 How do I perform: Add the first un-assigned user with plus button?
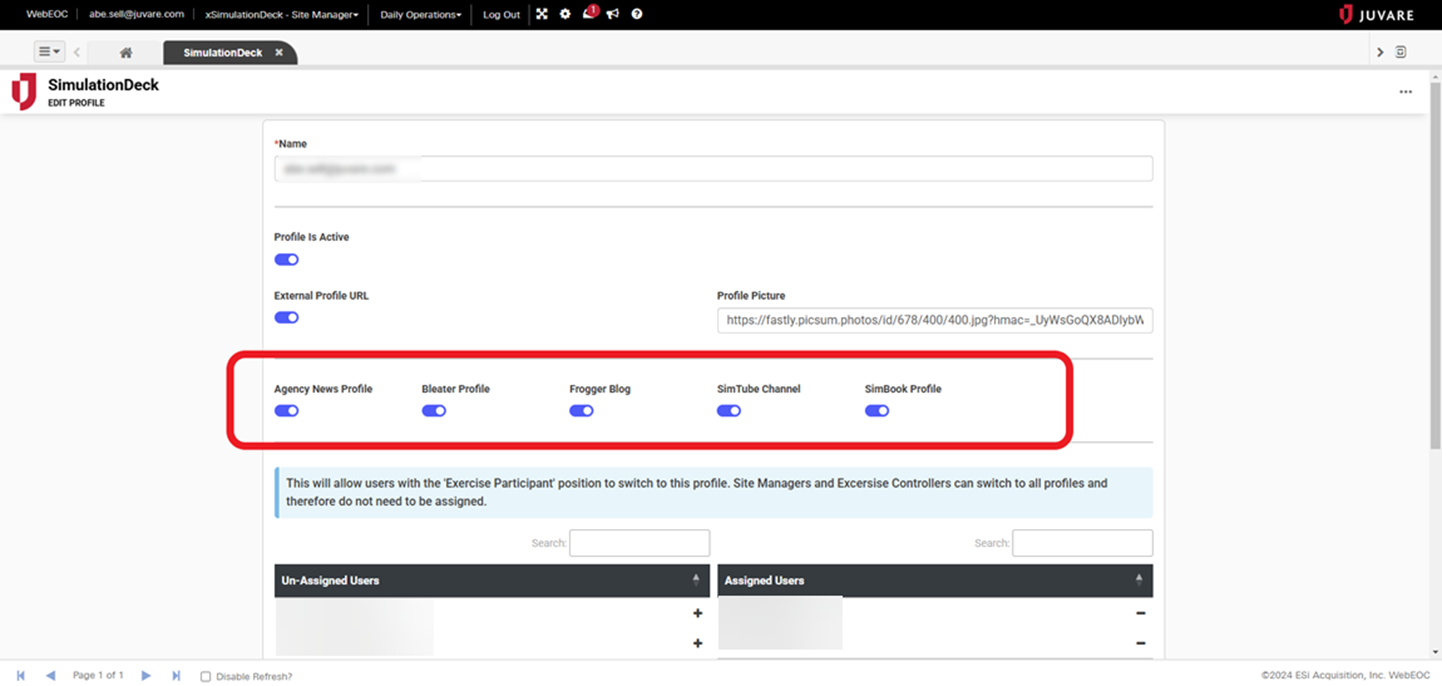[697, 614]
